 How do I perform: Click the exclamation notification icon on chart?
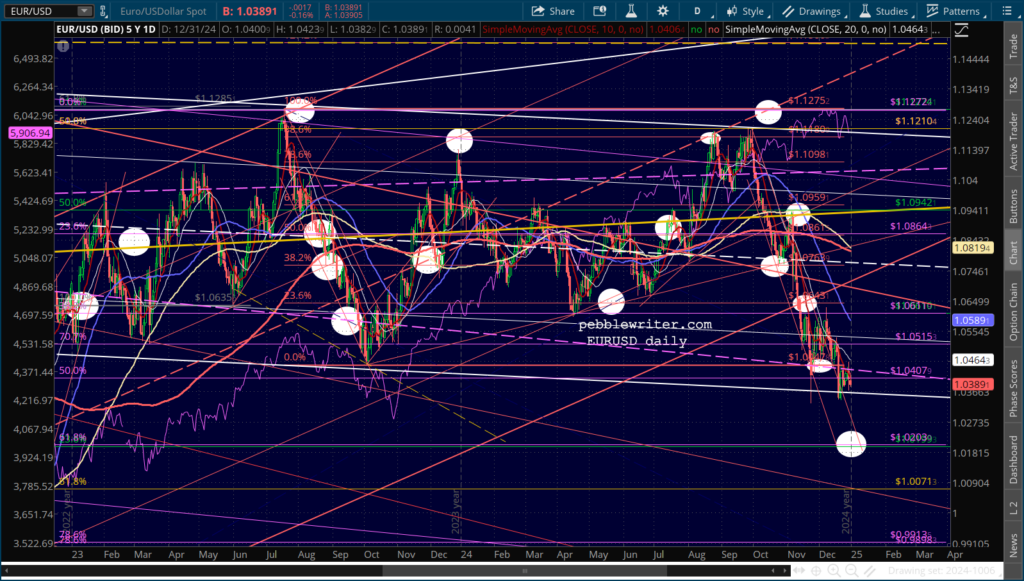tap(63, 46)
